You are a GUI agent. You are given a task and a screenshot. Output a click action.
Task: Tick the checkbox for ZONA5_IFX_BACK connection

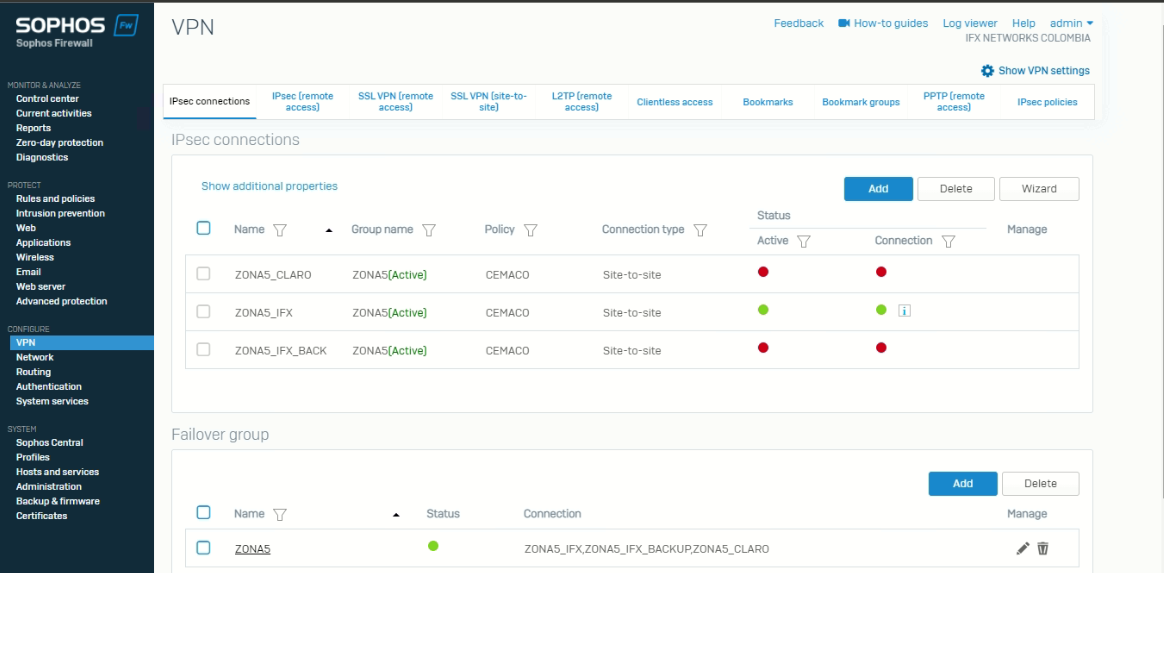tap(204, 350)
